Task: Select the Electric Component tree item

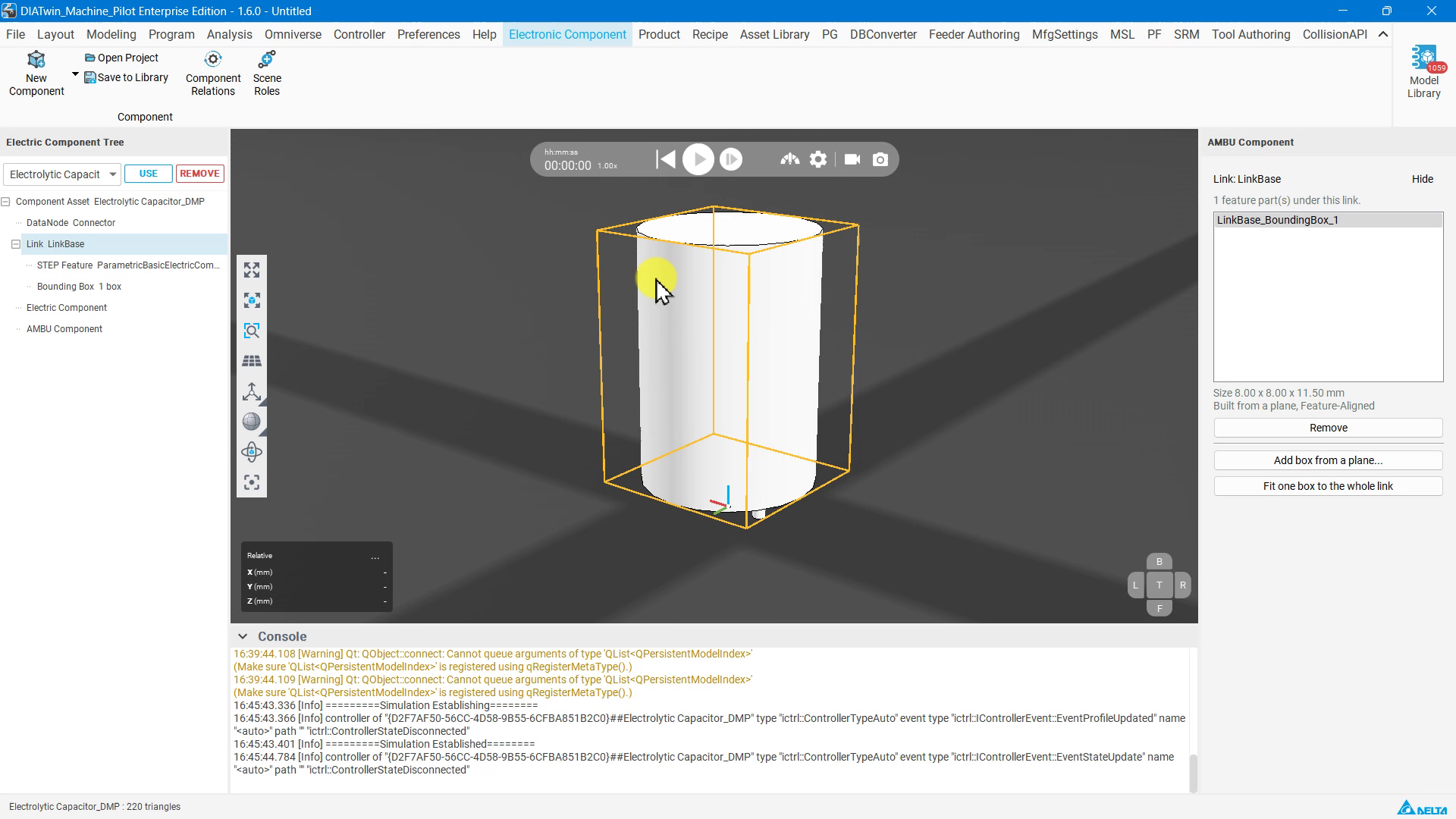Action: [67, 308]
